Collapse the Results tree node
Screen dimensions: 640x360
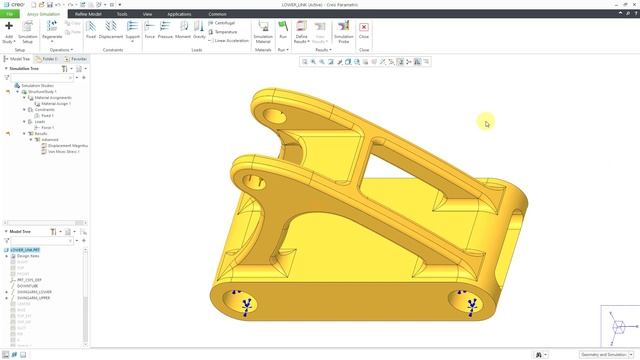click(24, 133)
